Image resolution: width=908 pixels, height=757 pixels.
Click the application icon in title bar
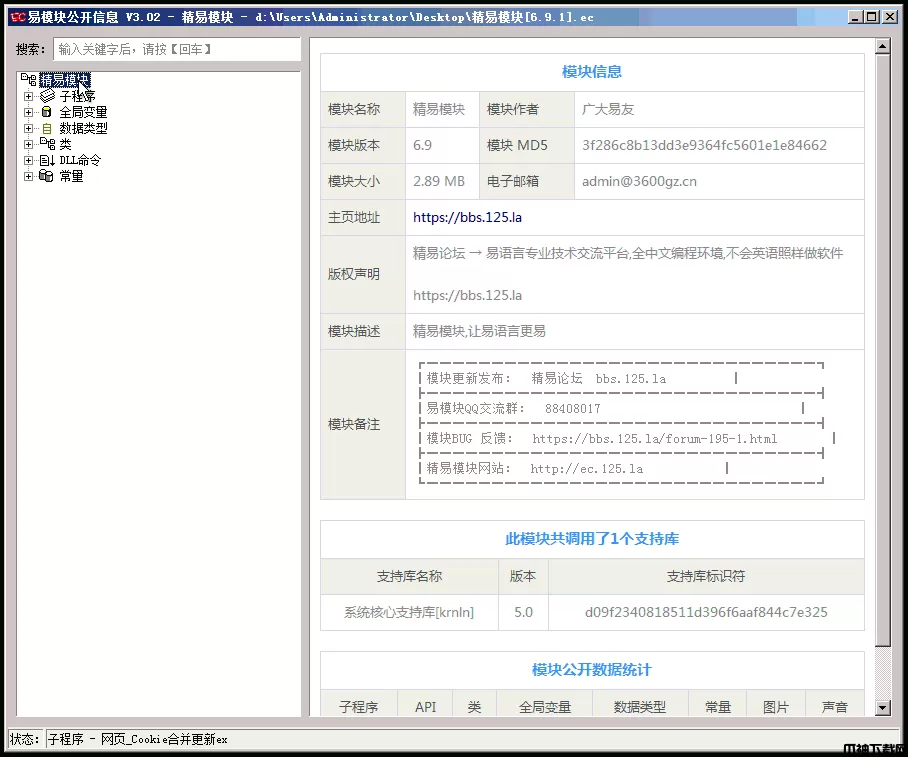click(x=17, y=17)
